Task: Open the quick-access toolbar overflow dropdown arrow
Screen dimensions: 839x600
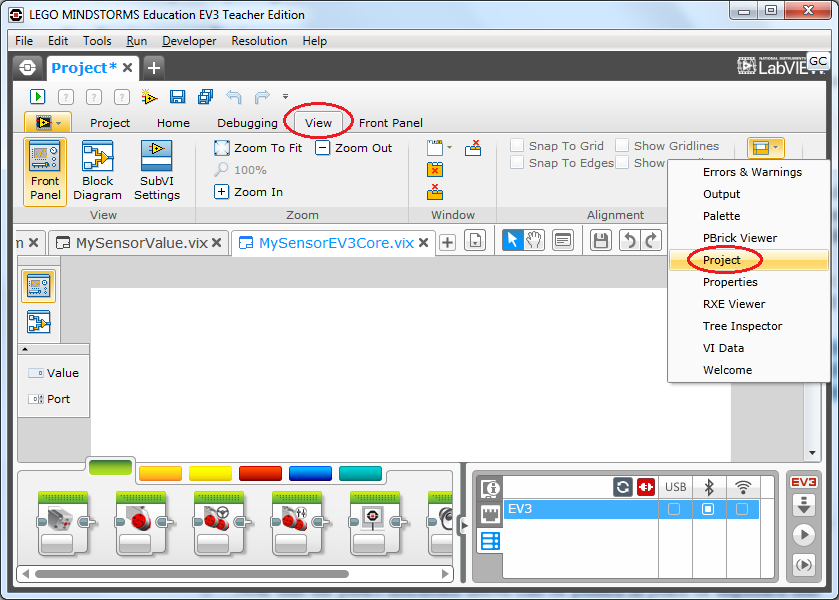Action: tap(285, 97)
